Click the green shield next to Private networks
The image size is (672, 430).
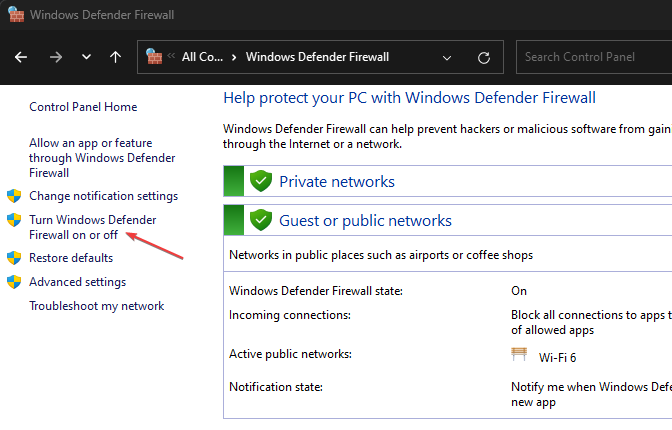(261, 181)
